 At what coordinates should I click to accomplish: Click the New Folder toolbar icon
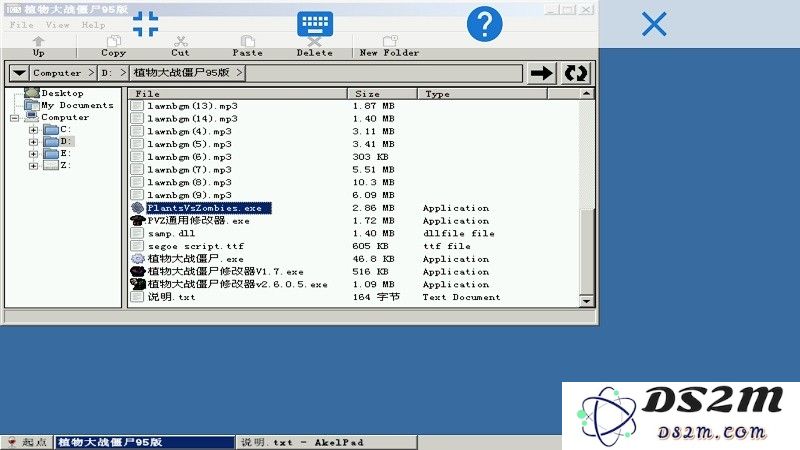(x=390, y=41)
